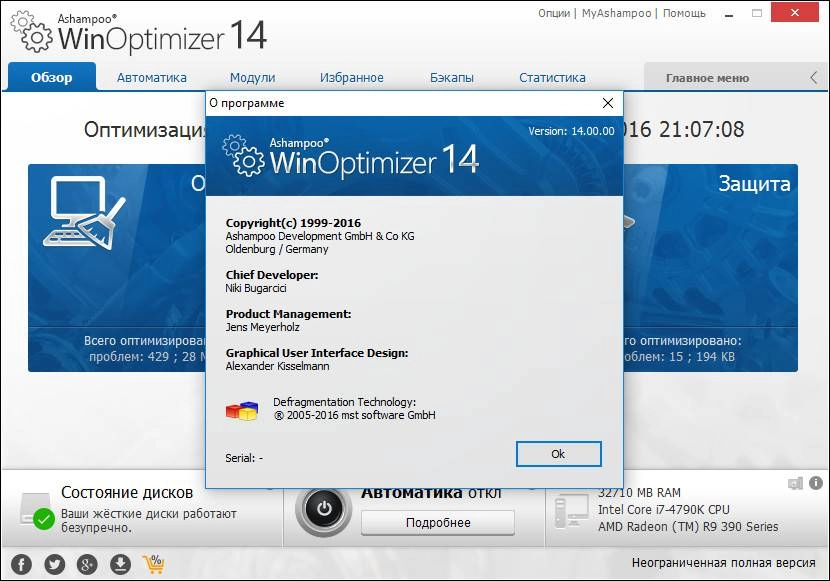Open the Обзор tab
830x581 pixels.
pos(51,77)
